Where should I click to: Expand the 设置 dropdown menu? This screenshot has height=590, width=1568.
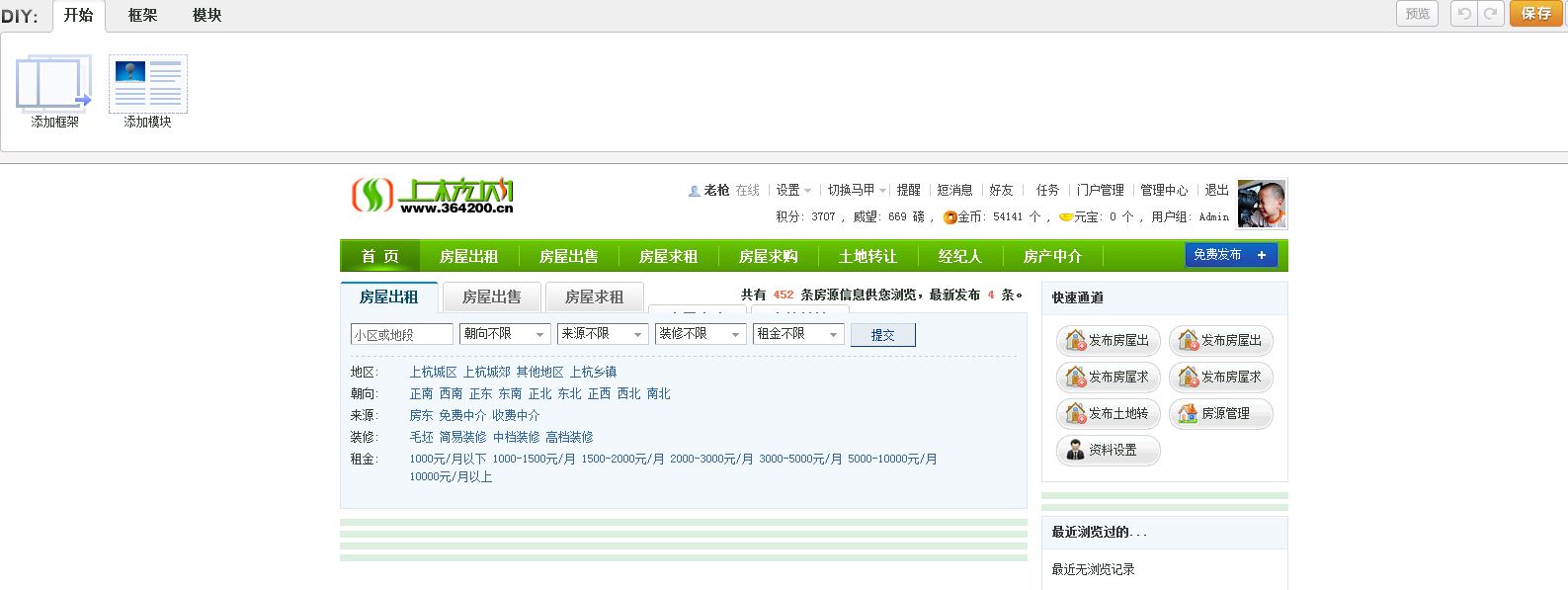tap(793, 190)
